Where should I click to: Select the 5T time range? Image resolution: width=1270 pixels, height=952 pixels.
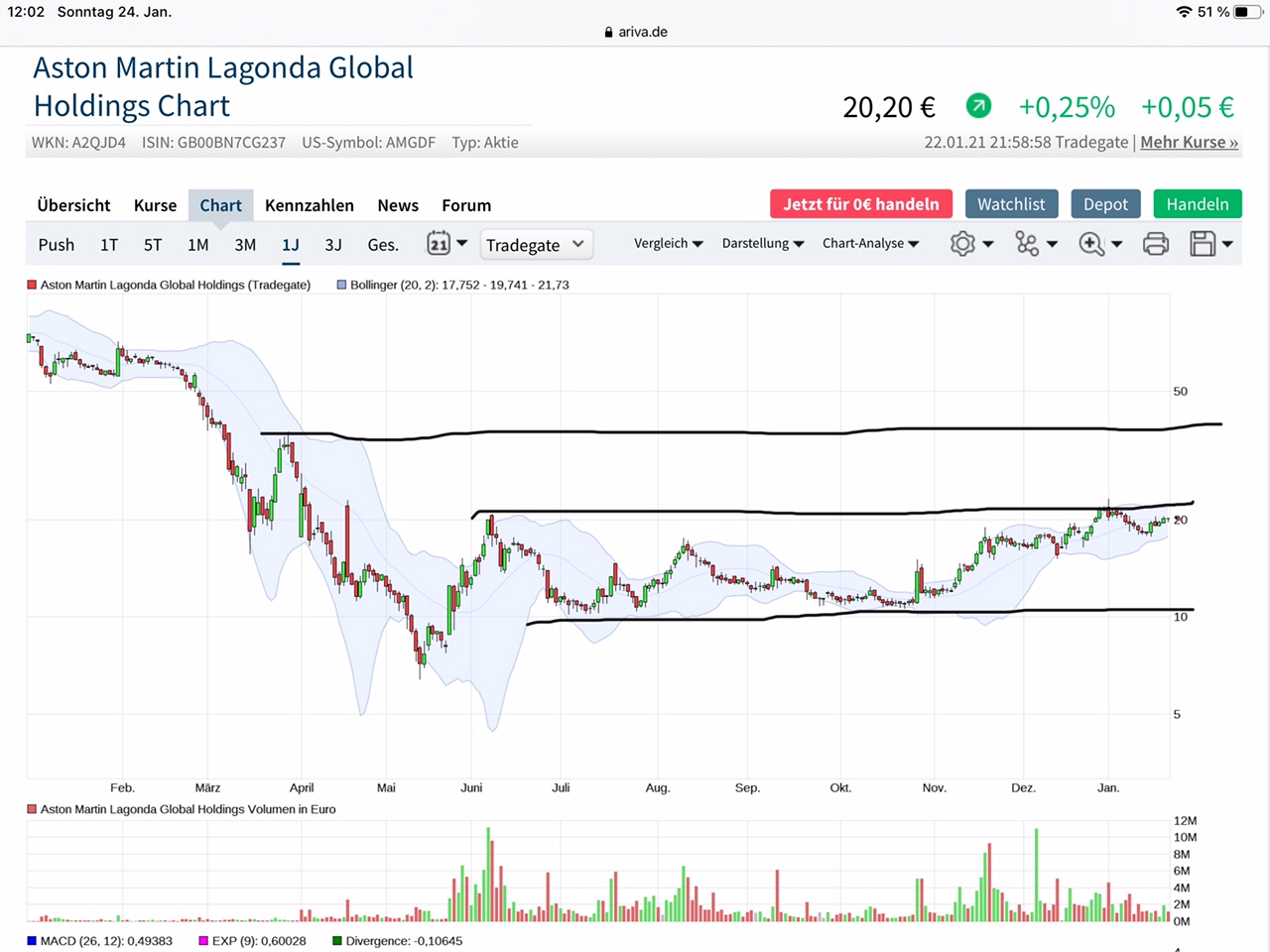coord(153,245)
